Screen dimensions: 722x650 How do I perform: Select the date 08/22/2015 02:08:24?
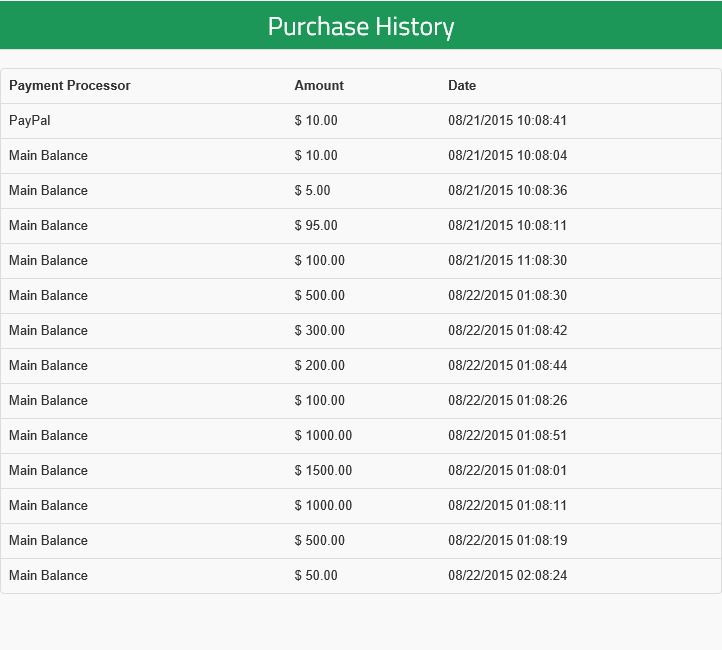[507, 576]
